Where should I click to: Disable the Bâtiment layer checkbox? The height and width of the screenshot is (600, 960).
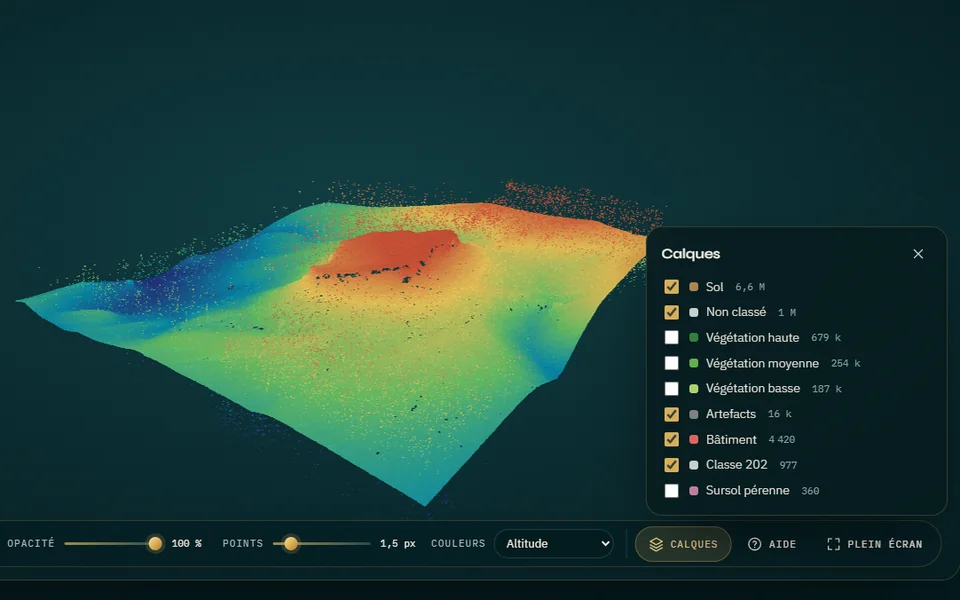pos(672,440)
